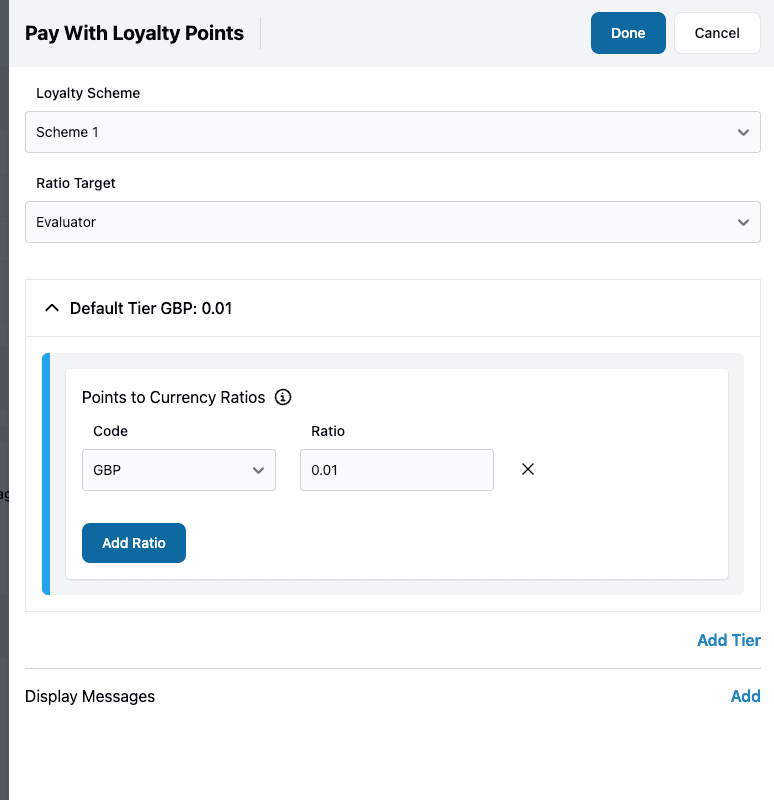
Task: Select the Pay With Loyalty Points header
Action: pos(134,33)
